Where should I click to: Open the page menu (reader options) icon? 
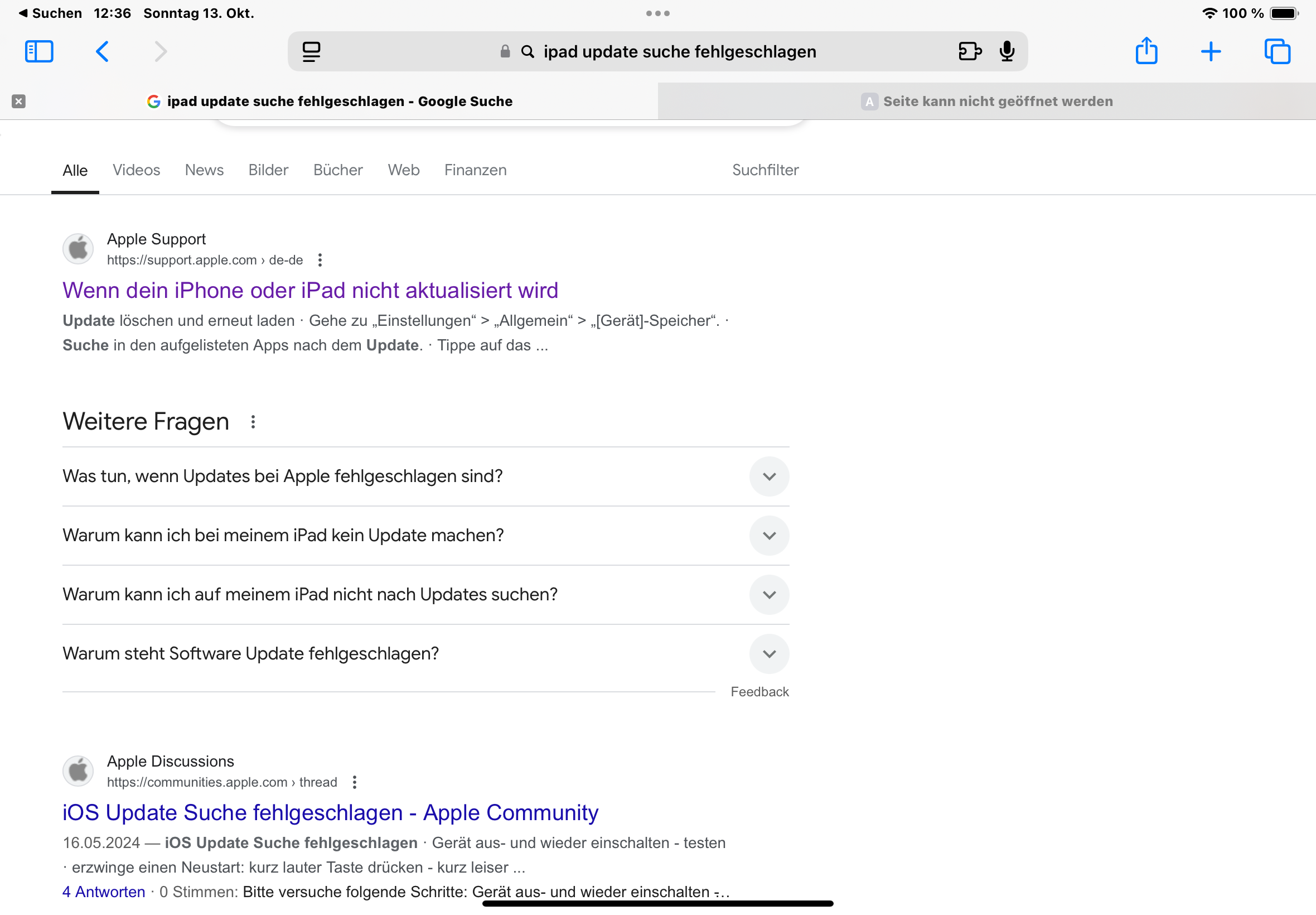[311, 51]
